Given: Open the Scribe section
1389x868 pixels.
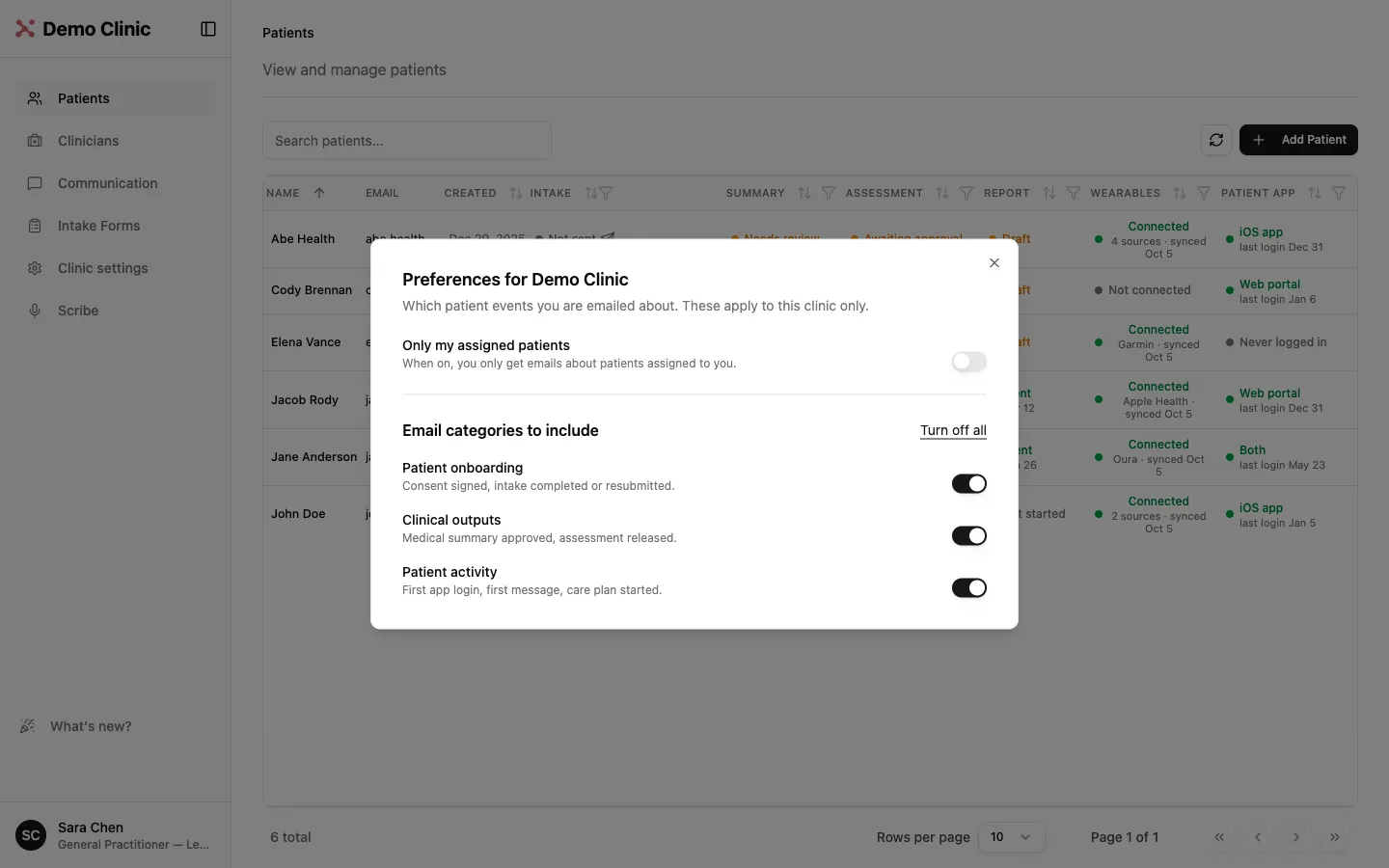Looking at the screenshot, I should click(116, 311).
